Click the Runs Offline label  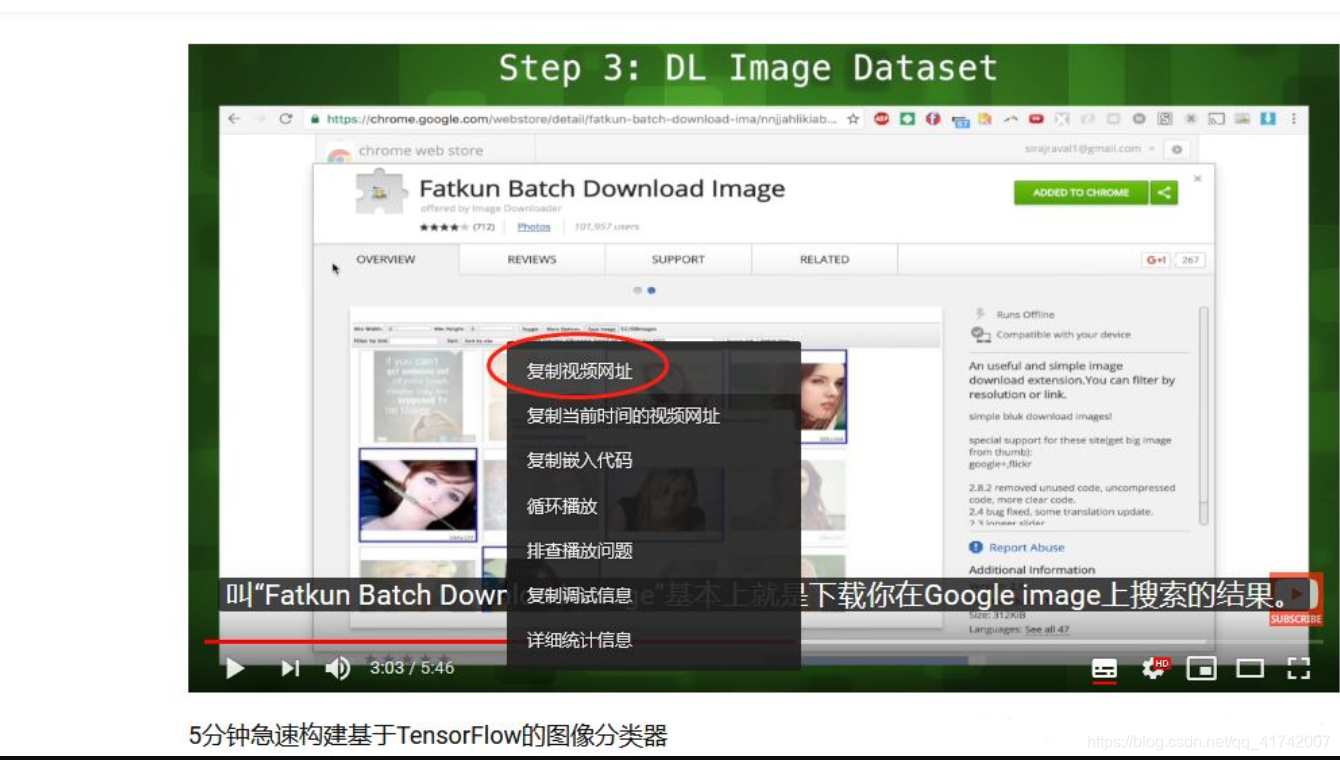[x=1025, y=314]
